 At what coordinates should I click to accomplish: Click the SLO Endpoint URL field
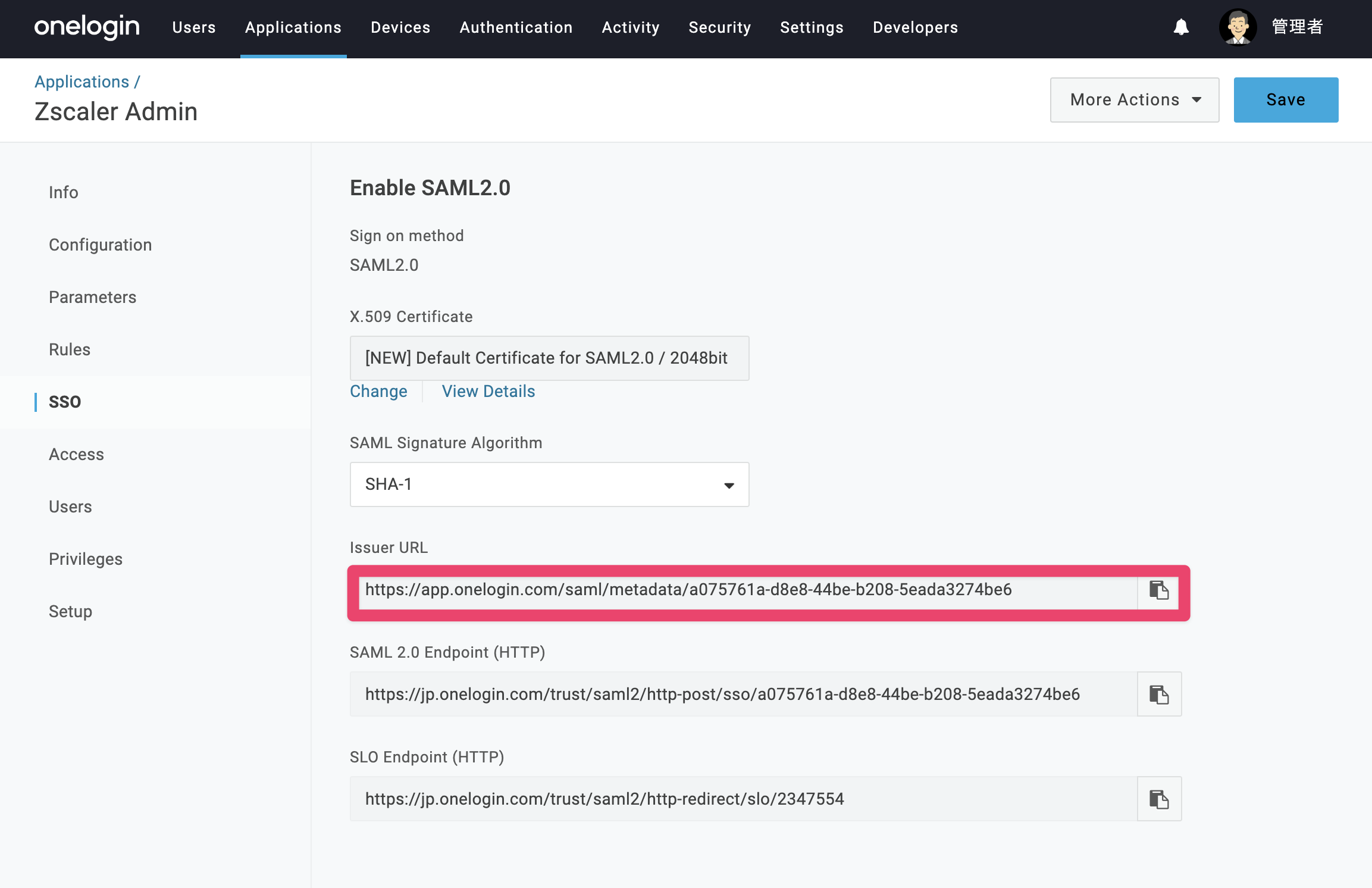pyautogui.click(x=743, y=799)
